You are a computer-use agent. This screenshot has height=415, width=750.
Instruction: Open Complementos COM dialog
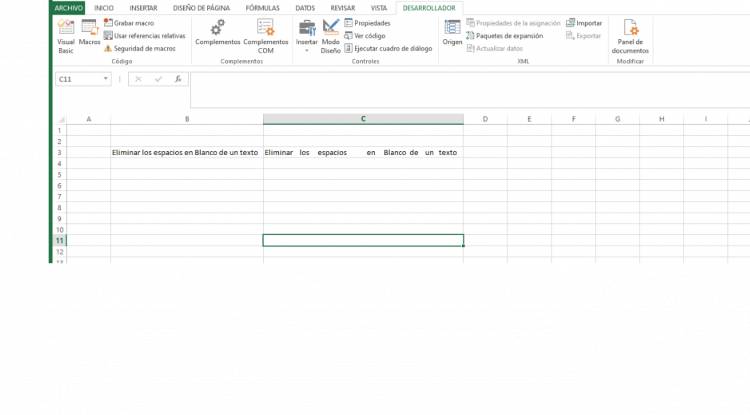(265, 35)
